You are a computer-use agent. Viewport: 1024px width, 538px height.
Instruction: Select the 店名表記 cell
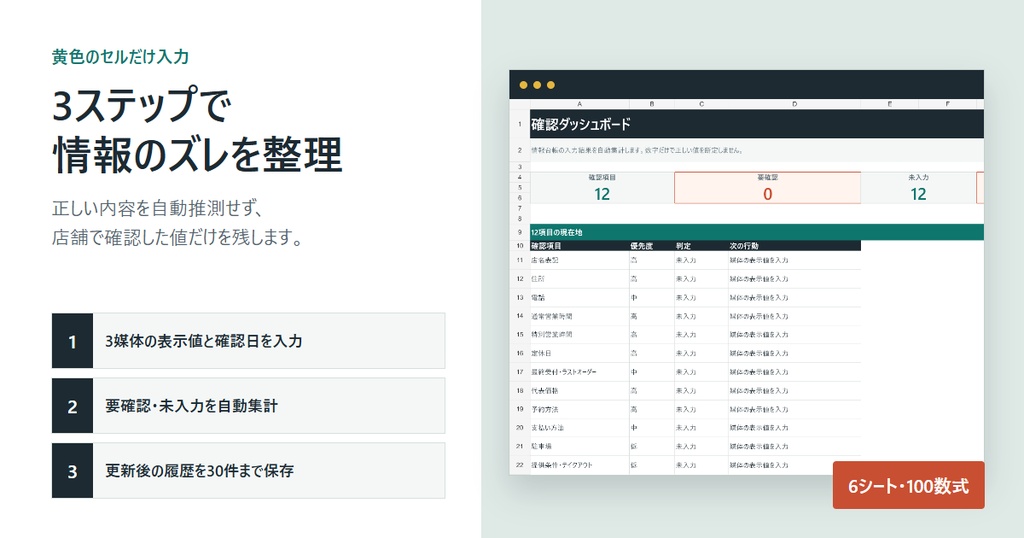click(x=580, y=260)
